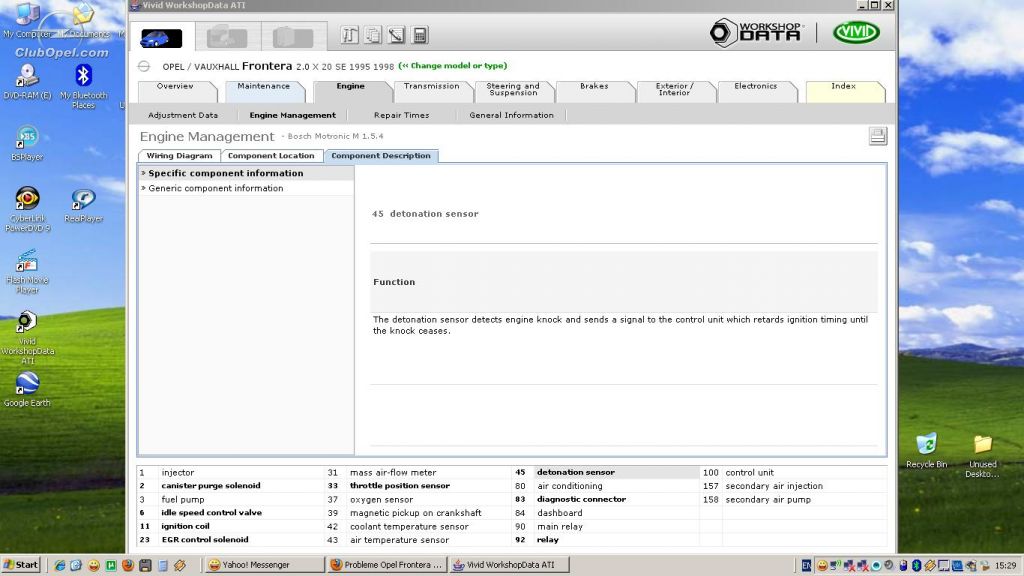Click the green Vivid logo
The width and height of the screenshot is (1024, 576).
(x=856, y=33)
